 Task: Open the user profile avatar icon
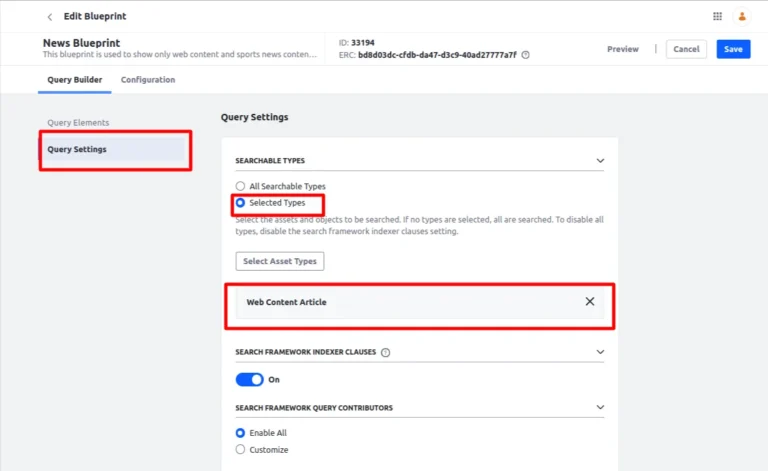tap(742, 16)
